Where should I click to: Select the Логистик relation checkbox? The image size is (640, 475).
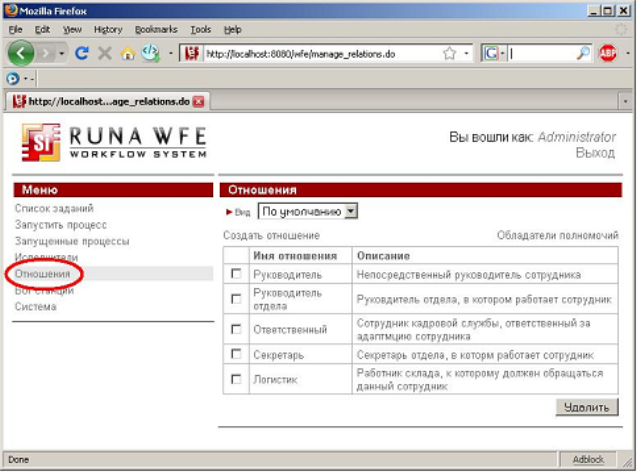click(236, 380)
